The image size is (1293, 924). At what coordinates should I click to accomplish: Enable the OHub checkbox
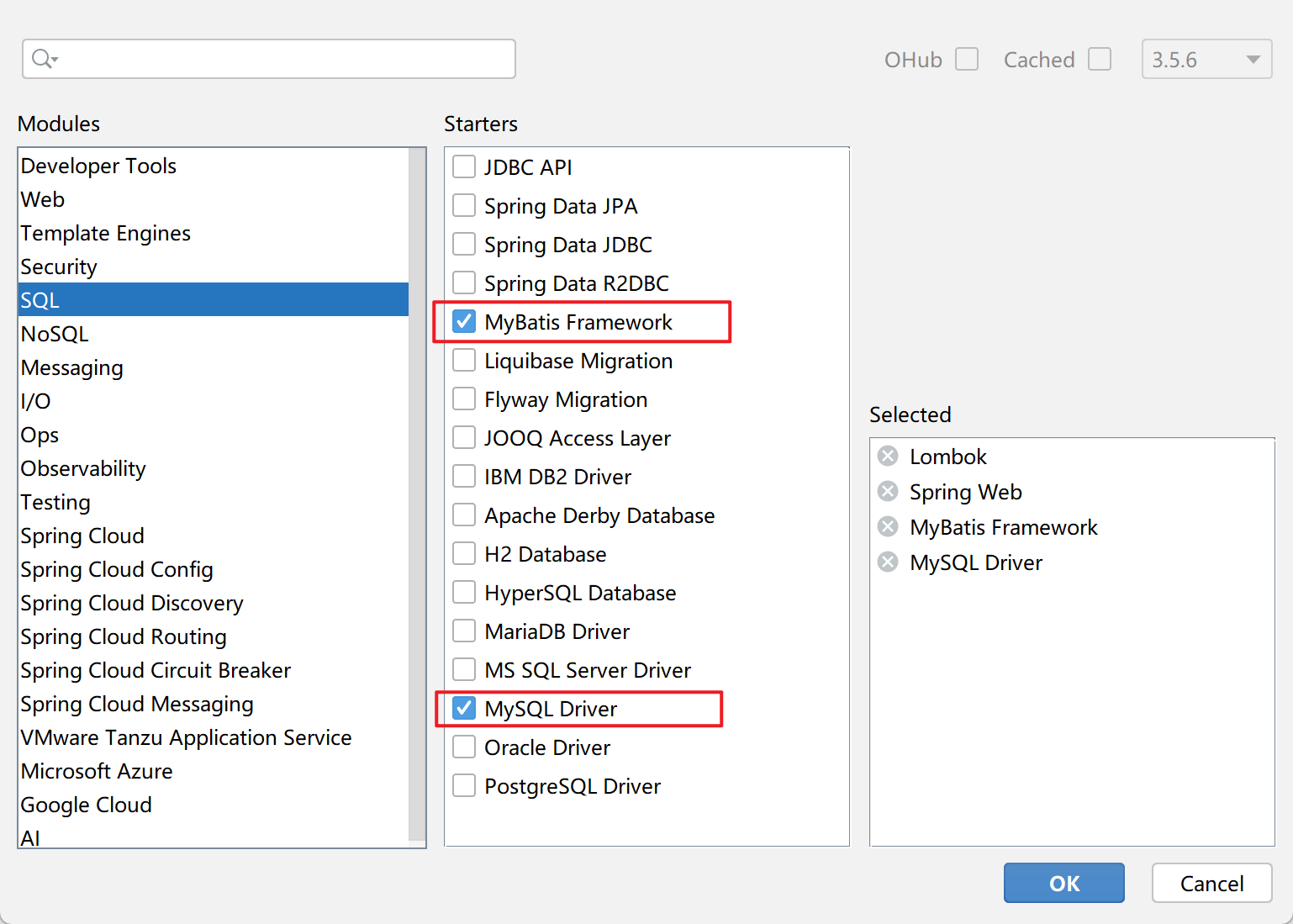click(x=967, y=59)
